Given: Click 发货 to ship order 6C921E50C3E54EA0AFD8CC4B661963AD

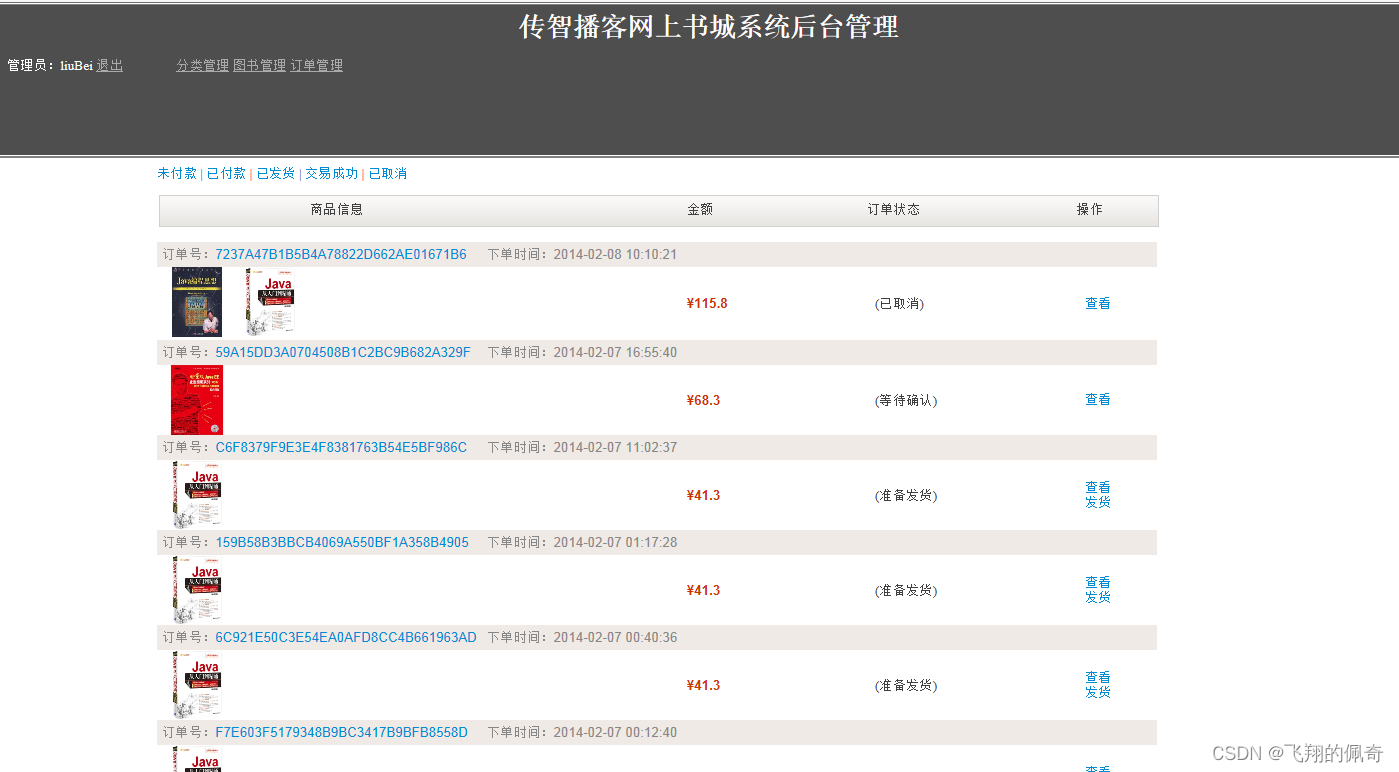Looking at the screenshot, I should point(1098,692).
